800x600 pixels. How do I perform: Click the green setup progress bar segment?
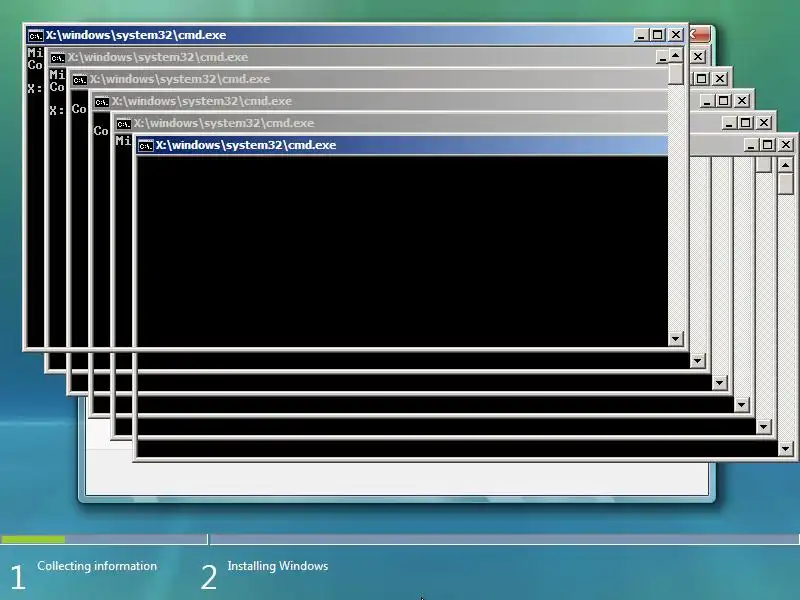click(33, 539)
